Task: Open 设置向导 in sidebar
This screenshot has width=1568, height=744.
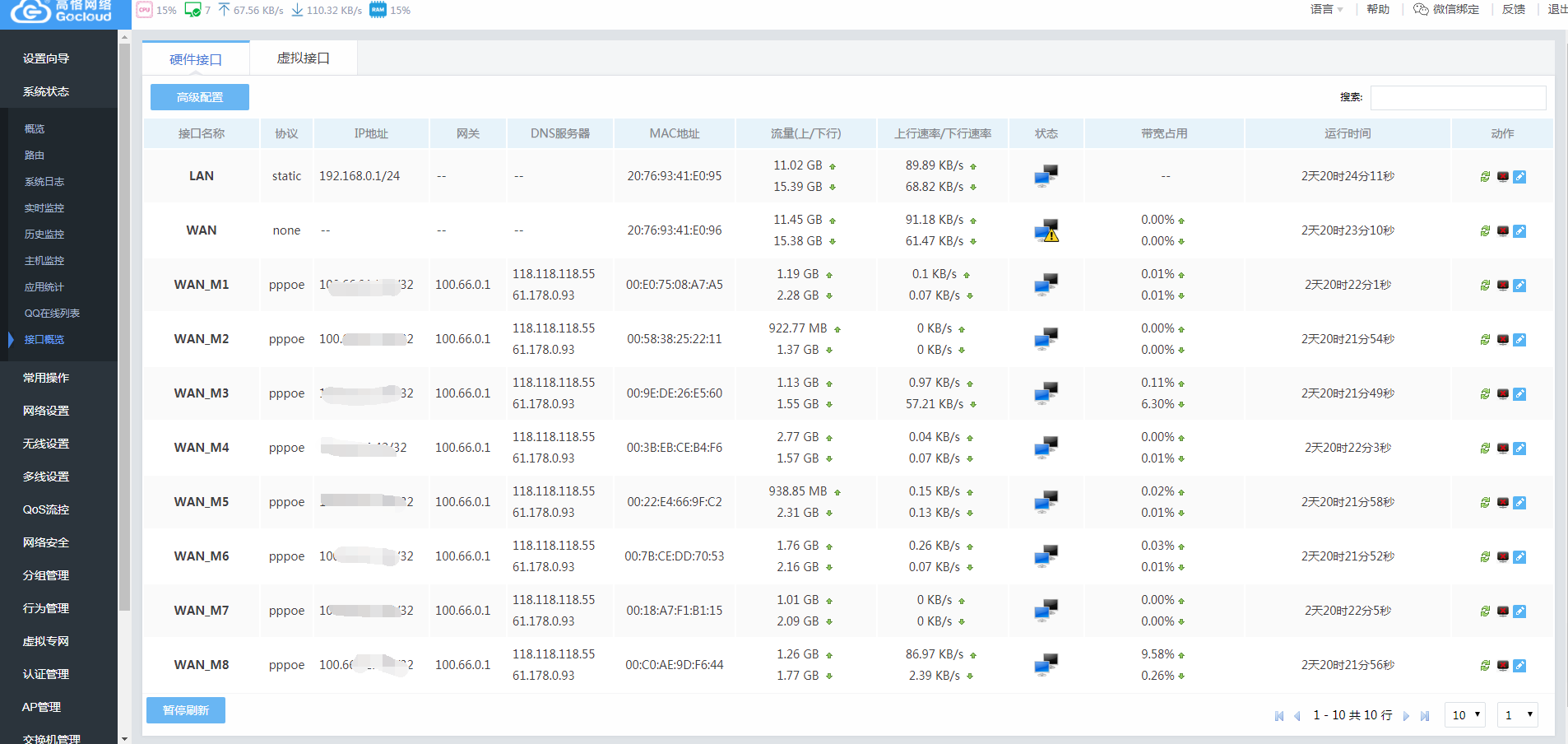Action: click(x=46, y=58)
